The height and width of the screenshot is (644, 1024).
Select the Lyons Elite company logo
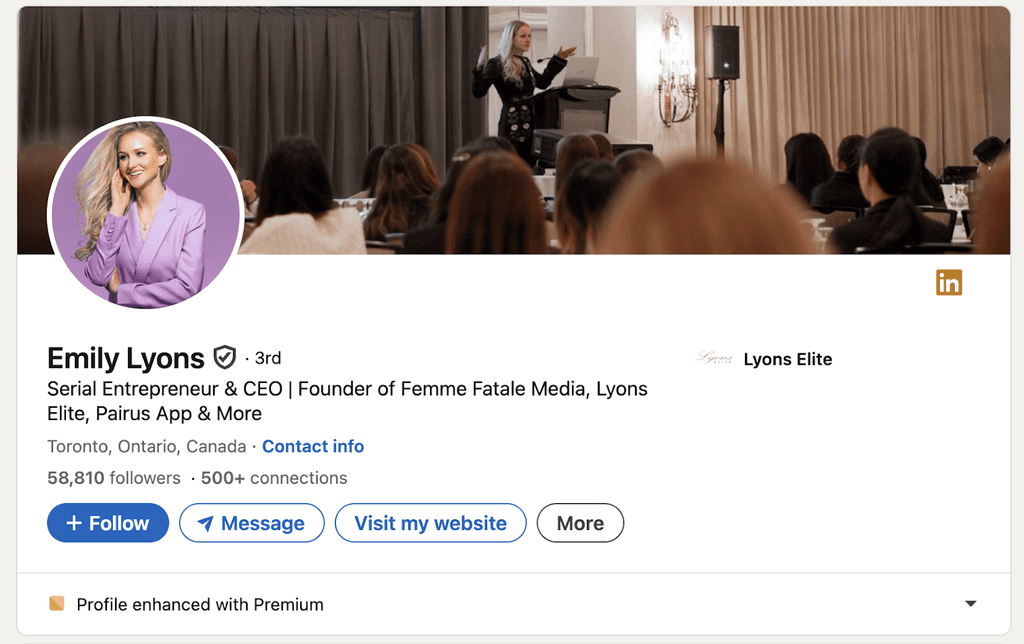click(716, 358)
